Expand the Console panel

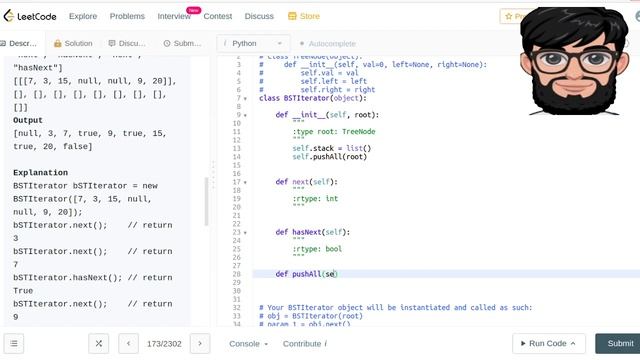(x=248, y=344)
